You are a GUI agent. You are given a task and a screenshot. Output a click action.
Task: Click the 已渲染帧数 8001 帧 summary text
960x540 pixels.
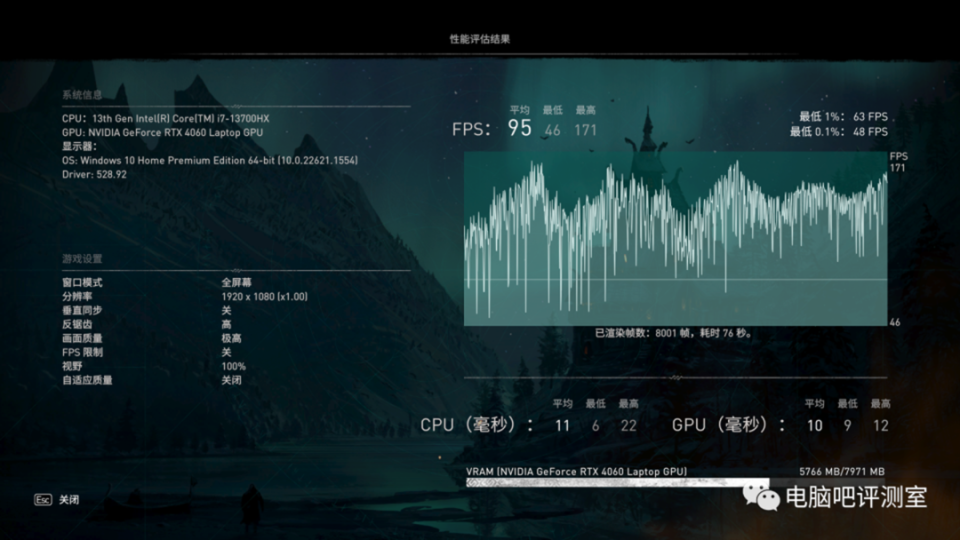coord(673,333)
